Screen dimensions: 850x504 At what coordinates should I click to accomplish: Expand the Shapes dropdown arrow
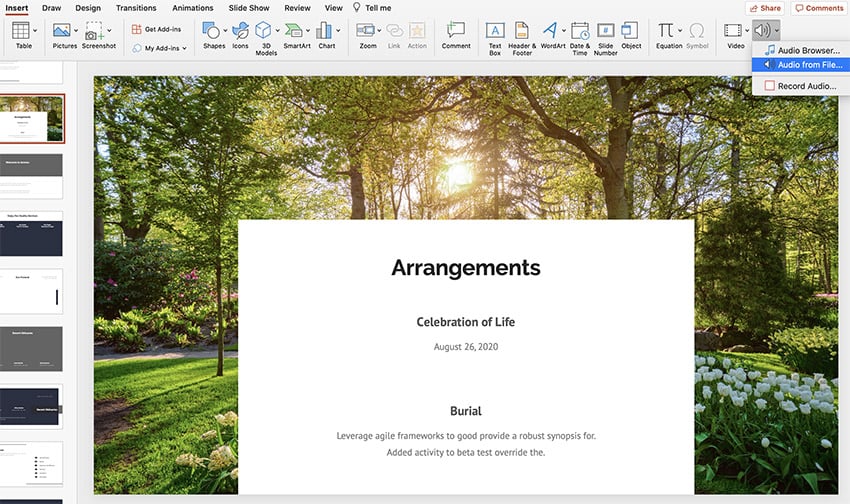coord(225,31)
